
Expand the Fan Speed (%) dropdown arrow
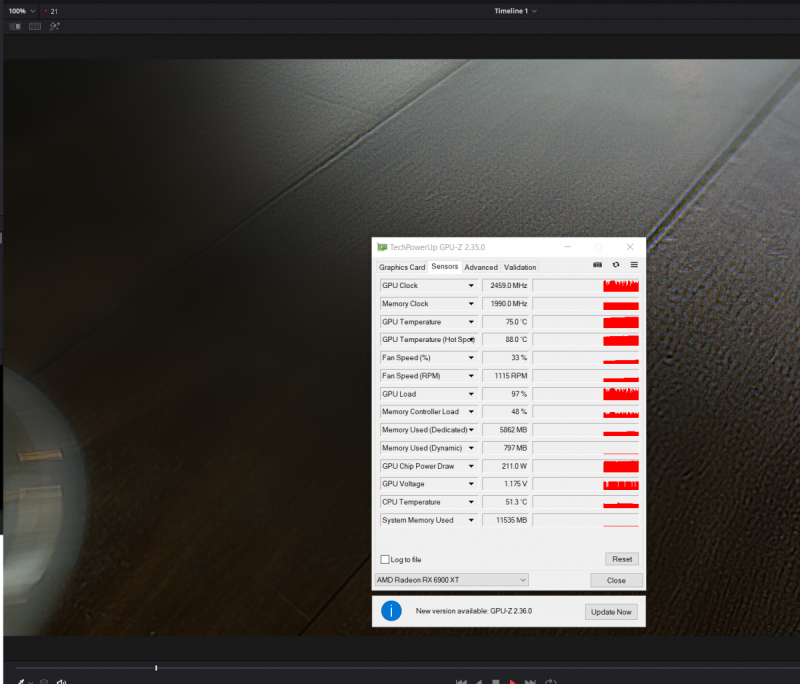471,358
